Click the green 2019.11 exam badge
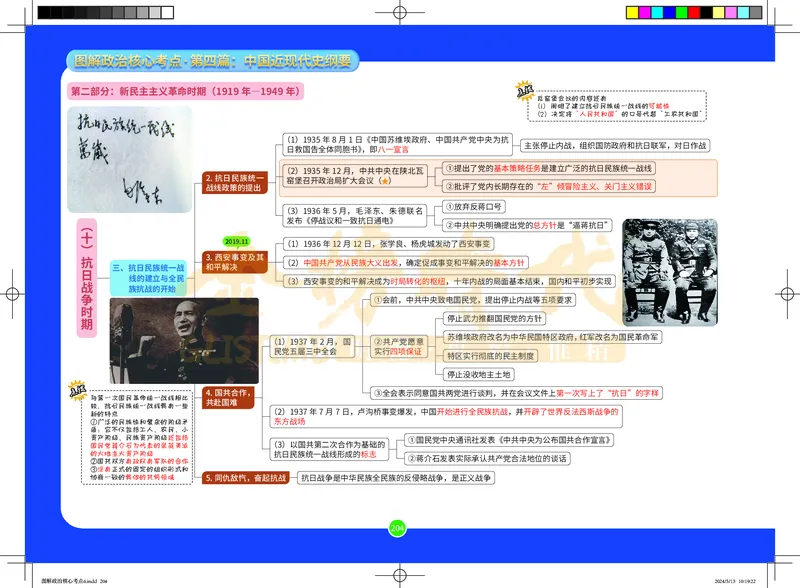The height and width of the screenshot is (588, 800). 237,241
